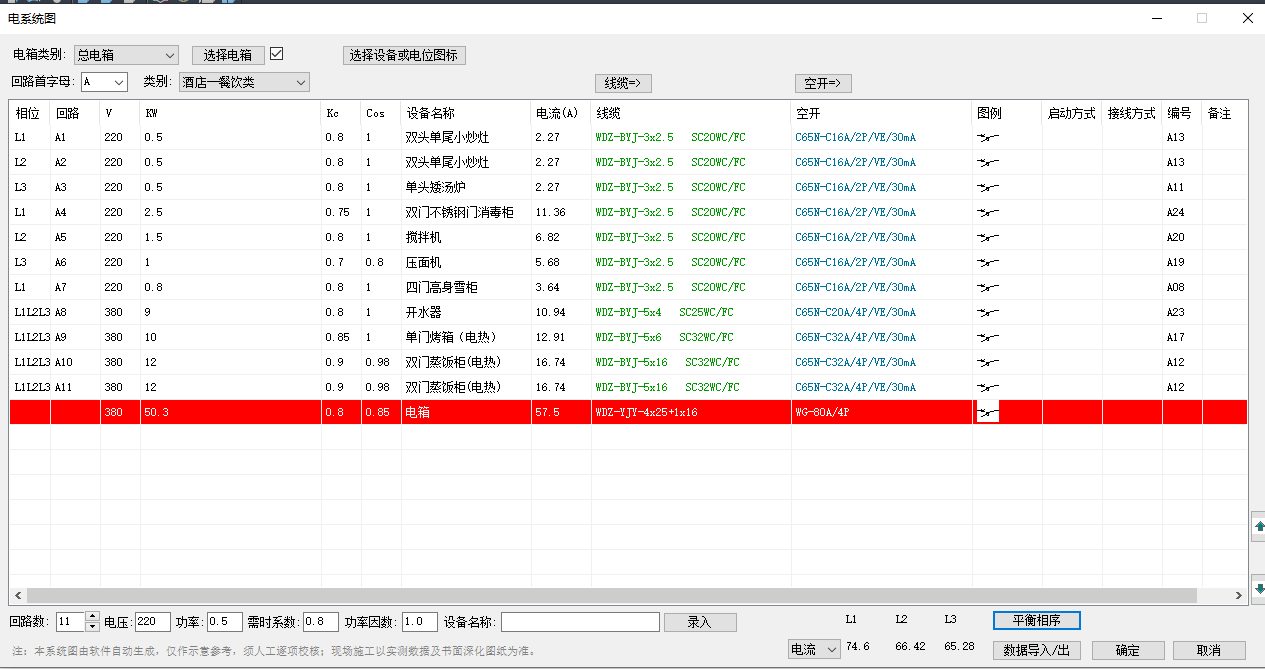Viewport: 1265px width, 669px height.
Task: Select the 四门高身雪柜 device name cell
Action: coord(465,287)
